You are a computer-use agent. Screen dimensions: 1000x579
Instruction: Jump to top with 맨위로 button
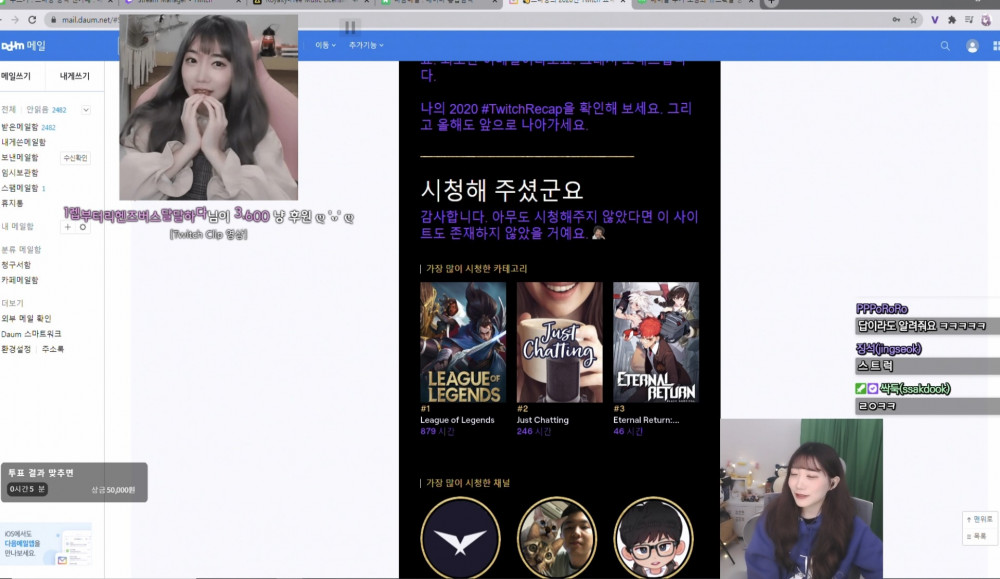coord(980,519)
